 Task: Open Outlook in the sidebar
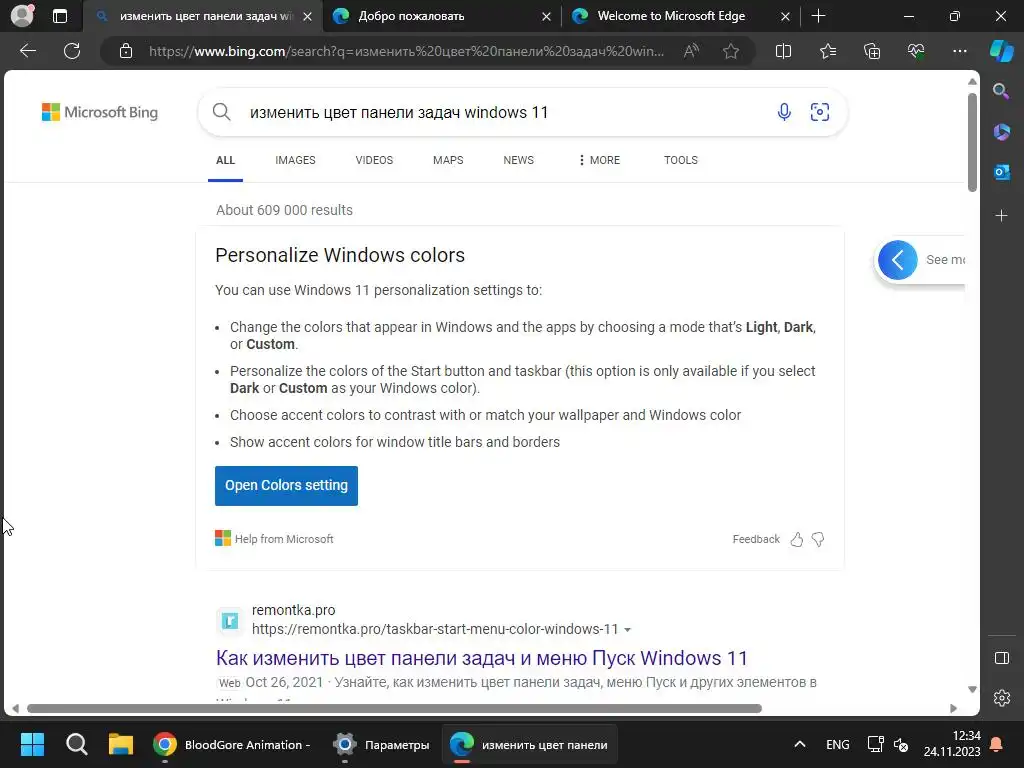[x=1001, y=172]
